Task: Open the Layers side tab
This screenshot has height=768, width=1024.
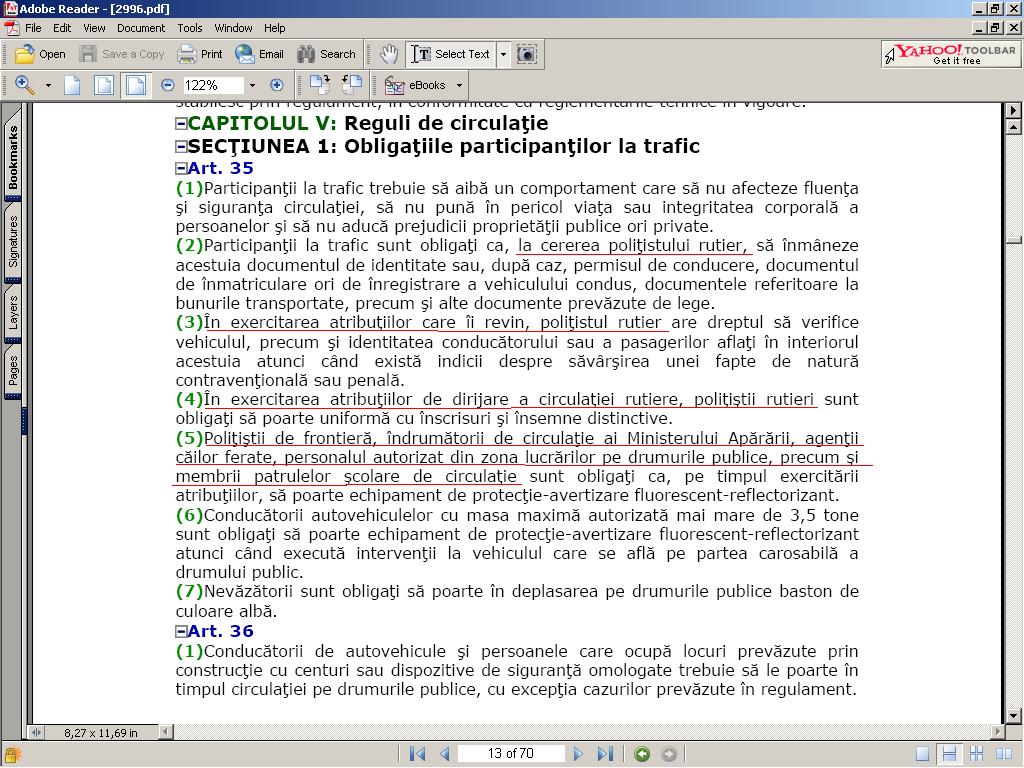Action: pyautogui.click(x=12, y=313)
